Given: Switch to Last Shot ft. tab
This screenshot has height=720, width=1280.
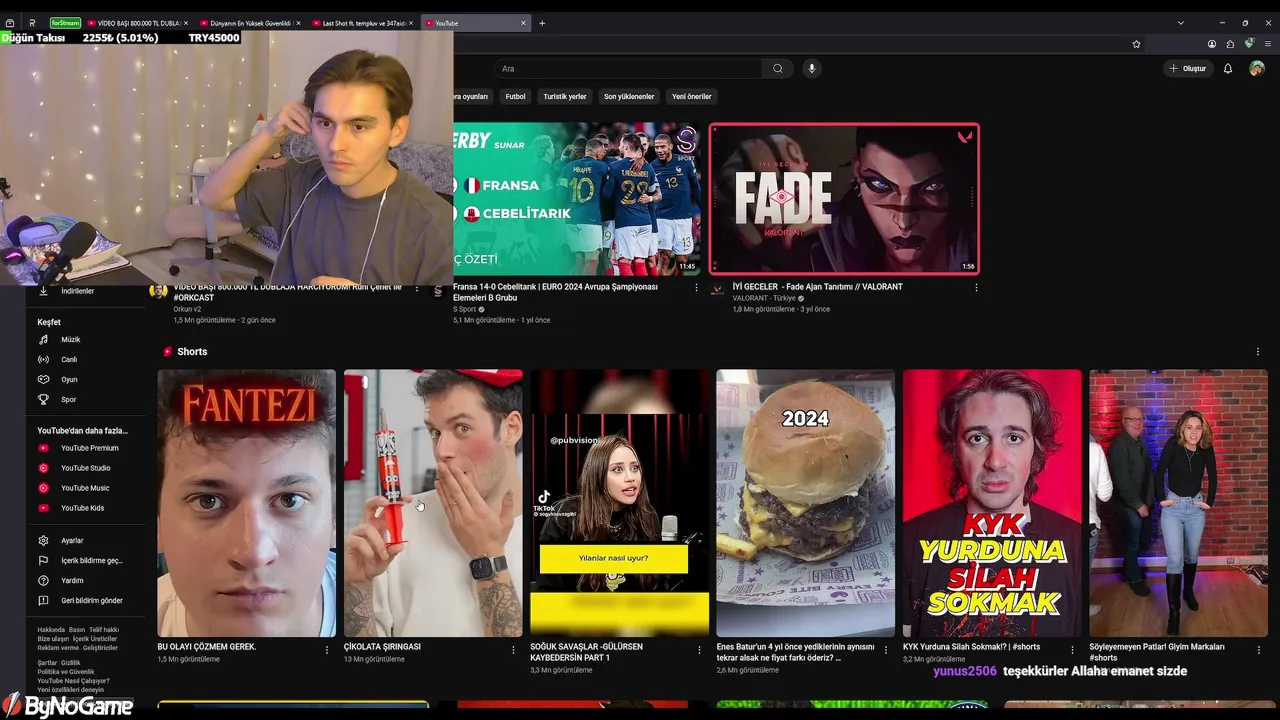Looking at the screenshot, I should 360,23.
